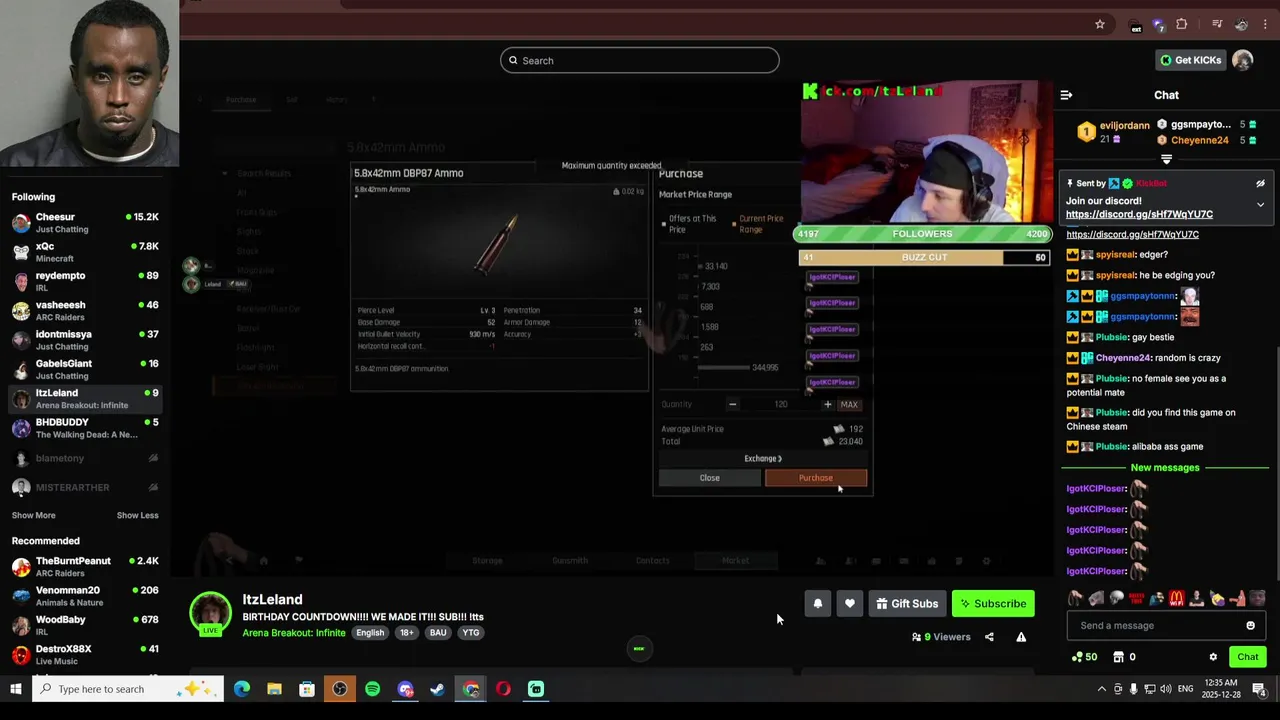Expand following list with Show More
1280x720 pixels.
[33, 515]
